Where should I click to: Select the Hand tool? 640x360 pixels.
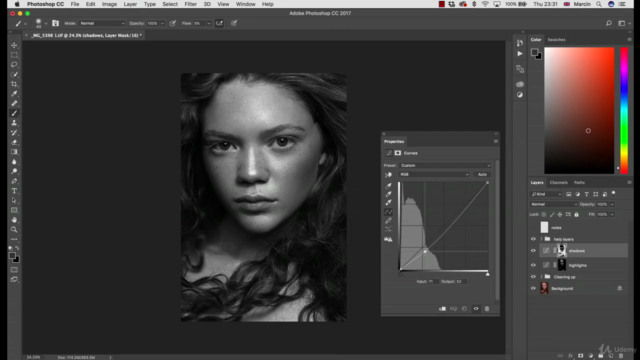tap(14, 220)
